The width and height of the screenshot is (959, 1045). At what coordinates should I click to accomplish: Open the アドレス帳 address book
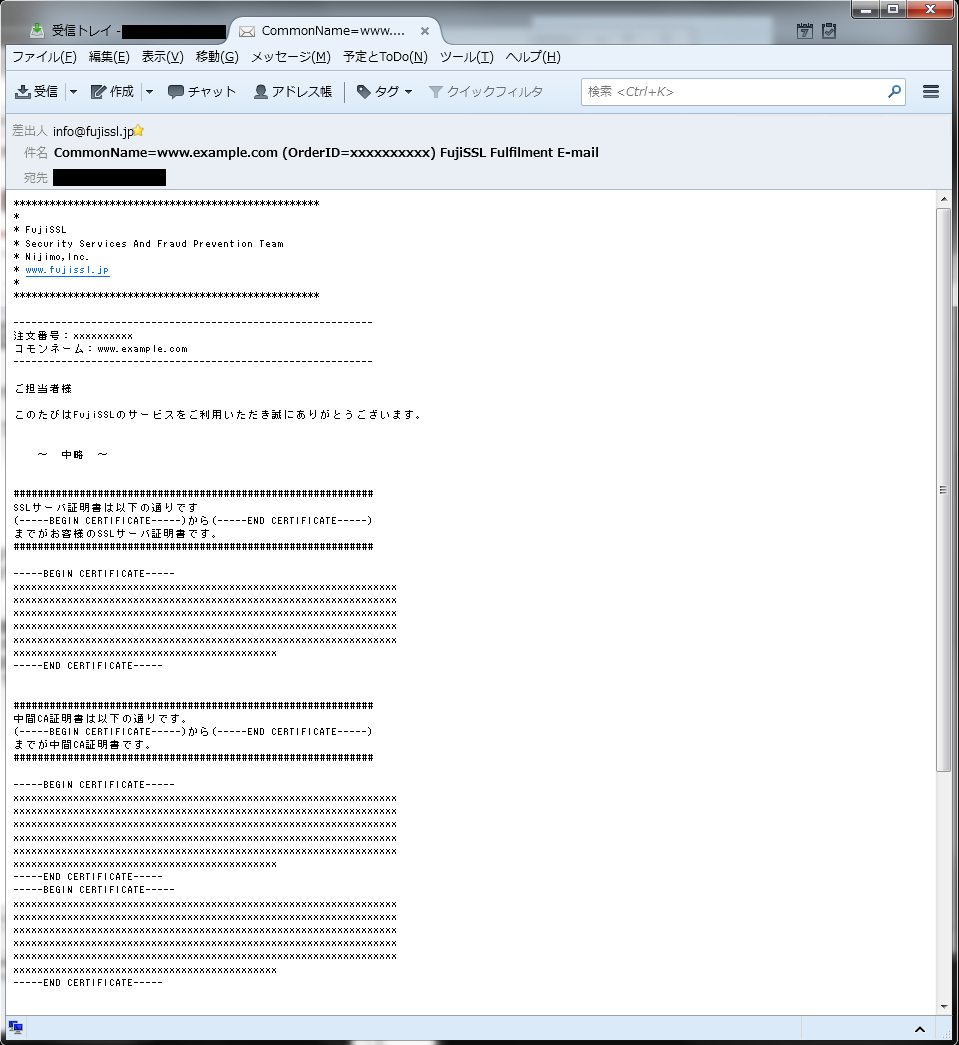pos(293,92)
